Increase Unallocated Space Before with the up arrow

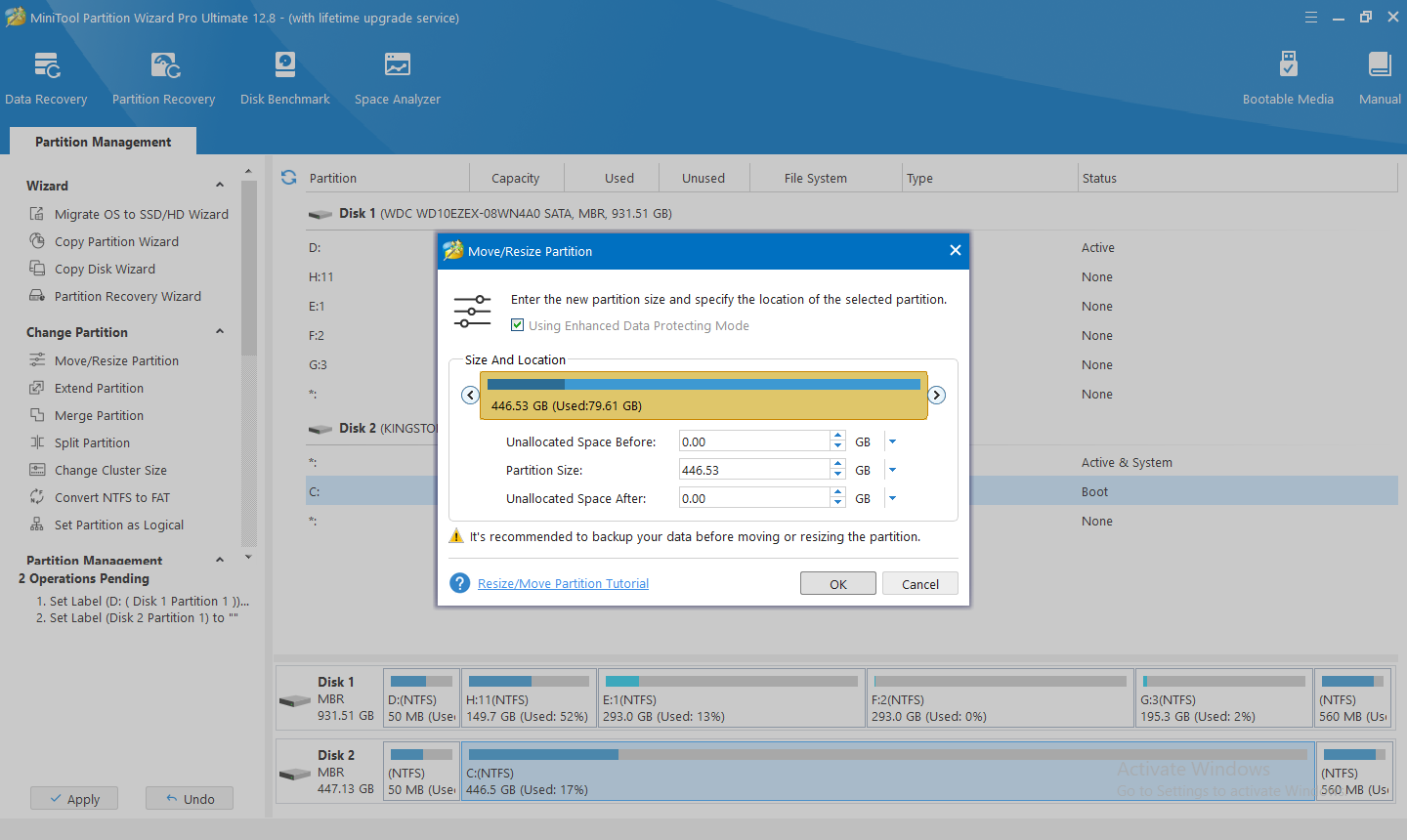[837, 437]
